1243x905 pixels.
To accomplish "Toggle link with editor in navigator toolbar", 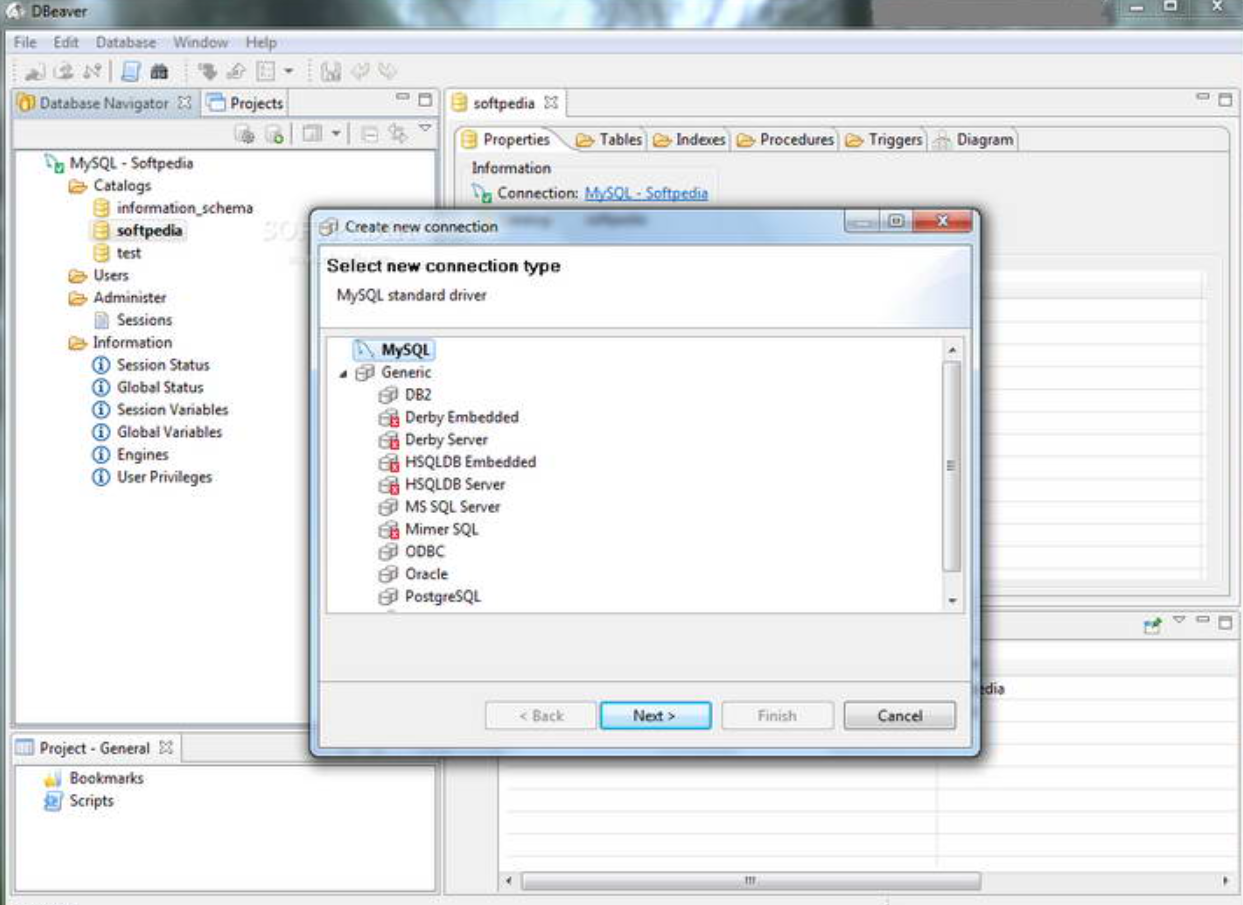I will point(398,132).
